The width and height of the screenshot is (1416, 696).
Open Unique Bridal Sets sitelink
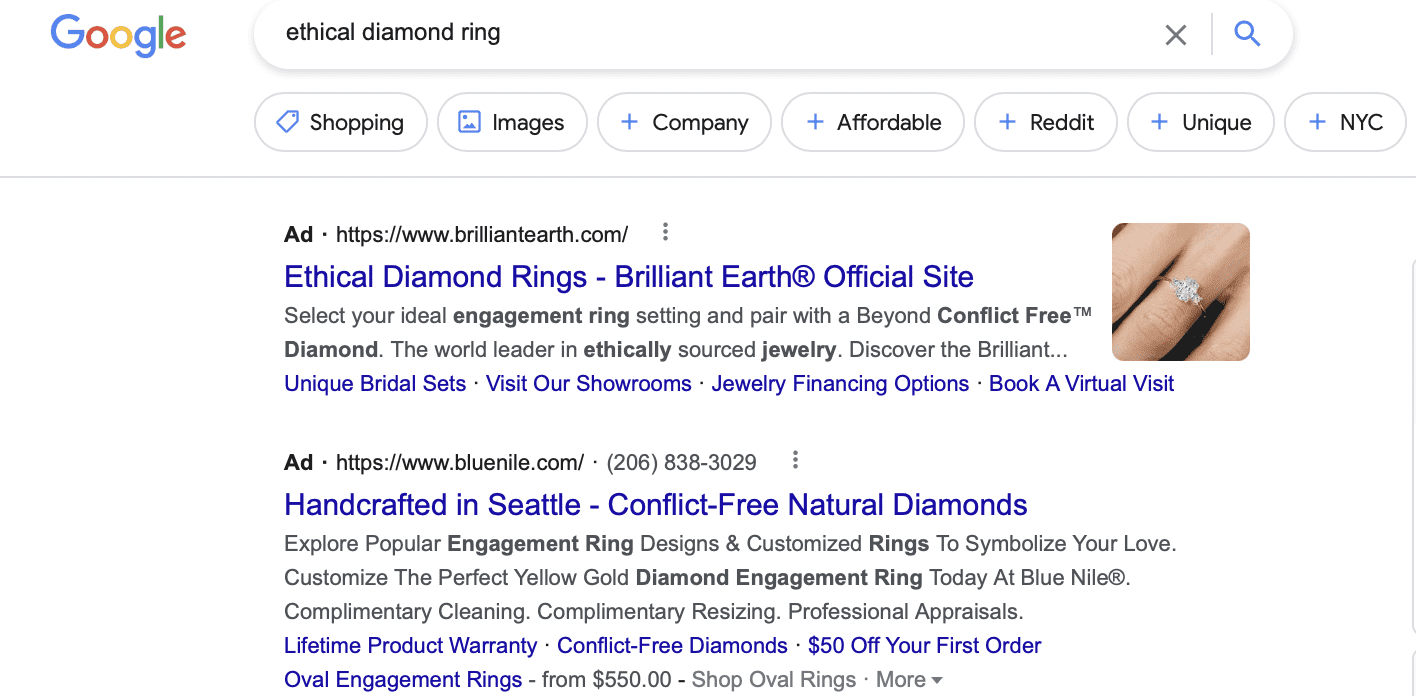point(375,384)
